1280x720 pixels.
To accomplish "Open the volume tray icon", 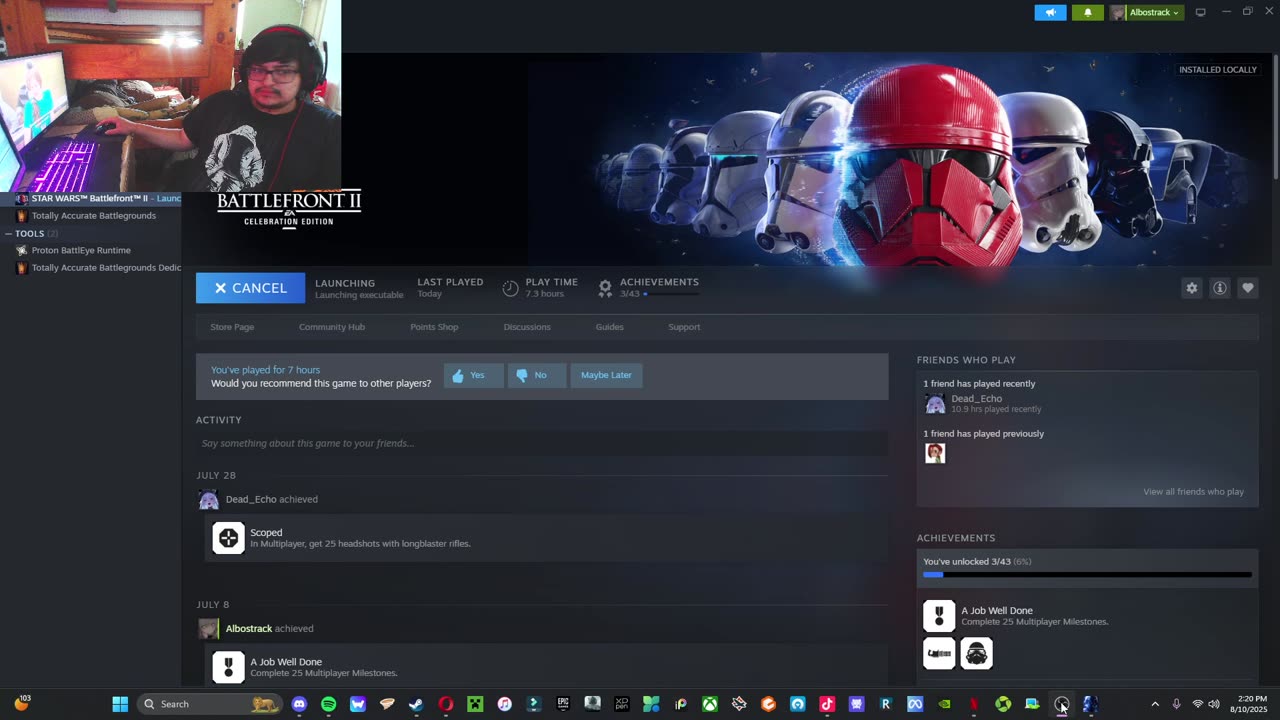I will point(1214,704).
